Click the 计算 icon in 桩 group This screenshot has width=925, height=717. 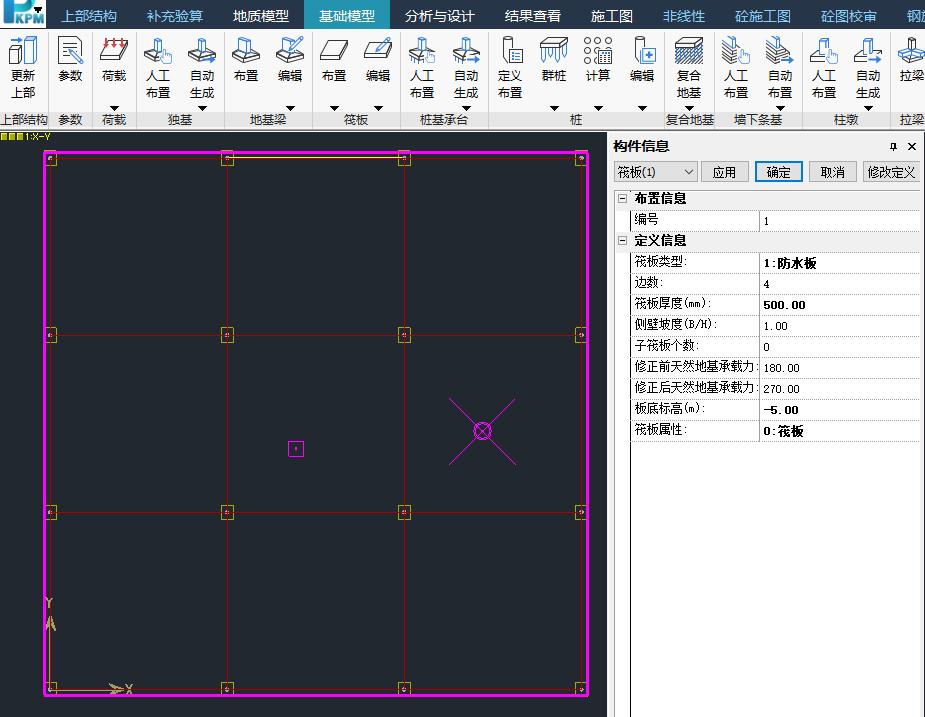(x=598, y=59)
